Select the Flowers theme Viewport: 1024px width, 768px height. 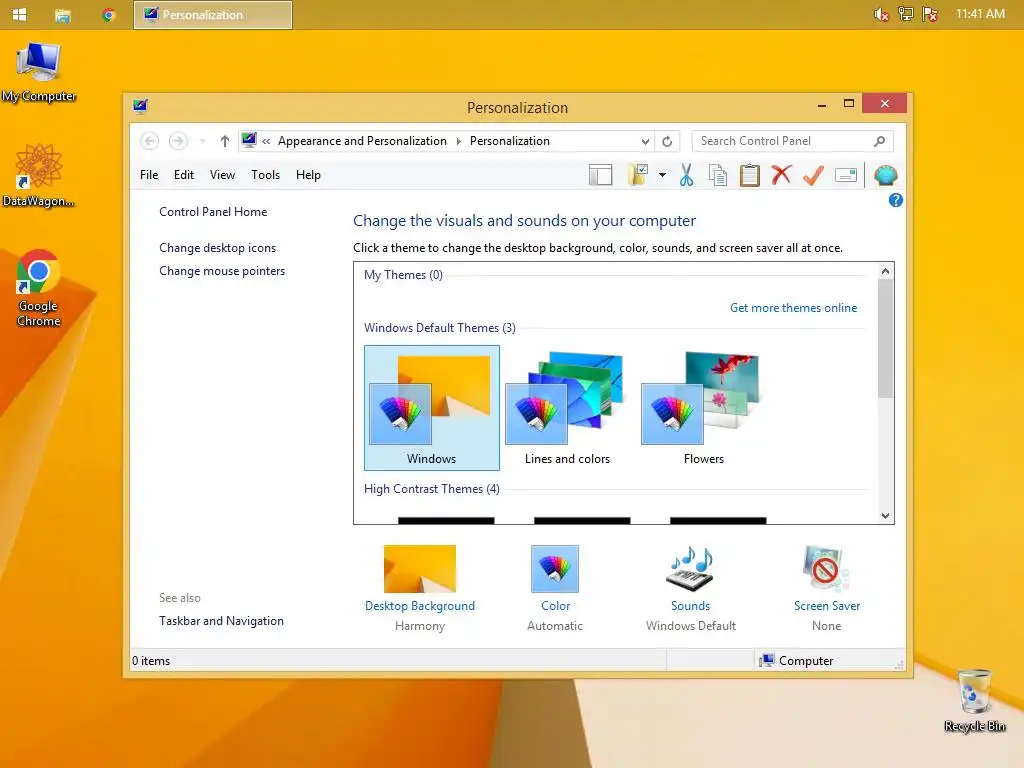click(703, 408)
